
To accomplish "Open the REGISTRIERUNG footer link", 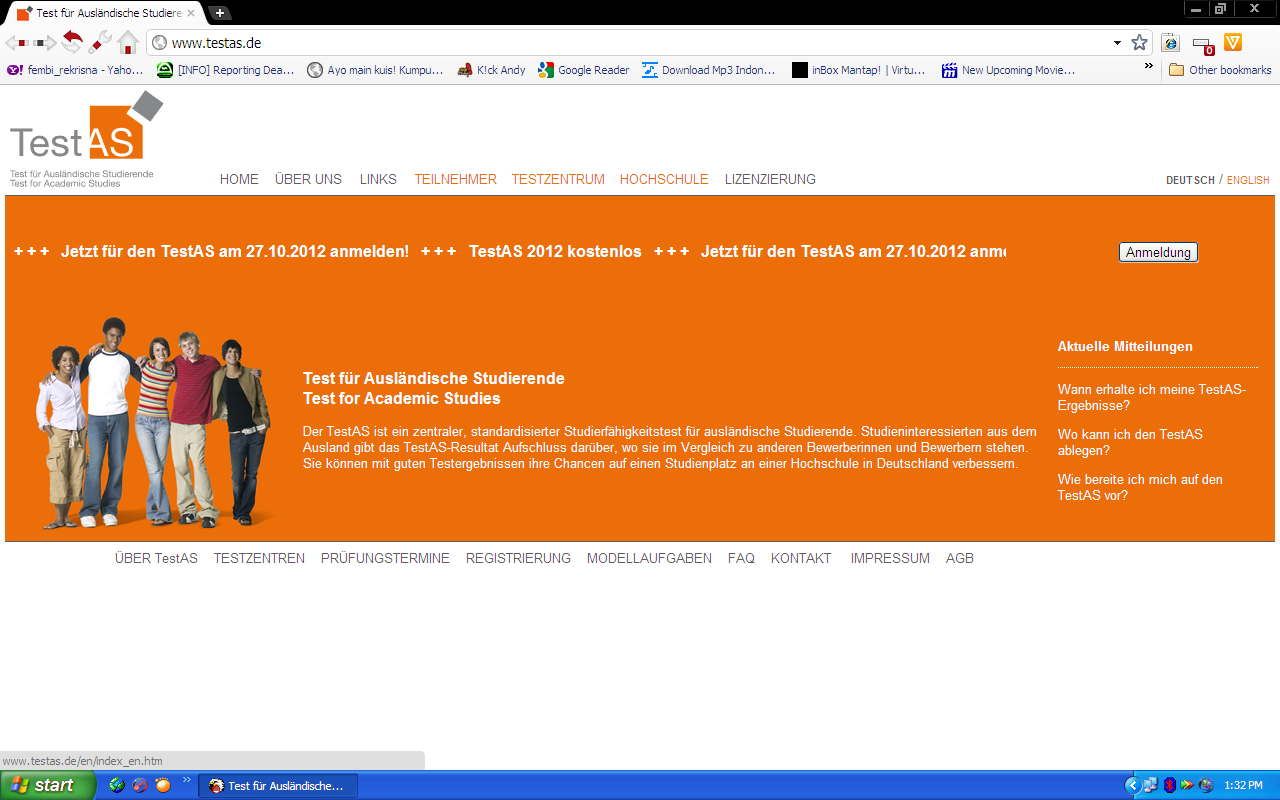I will click(518, 559).
